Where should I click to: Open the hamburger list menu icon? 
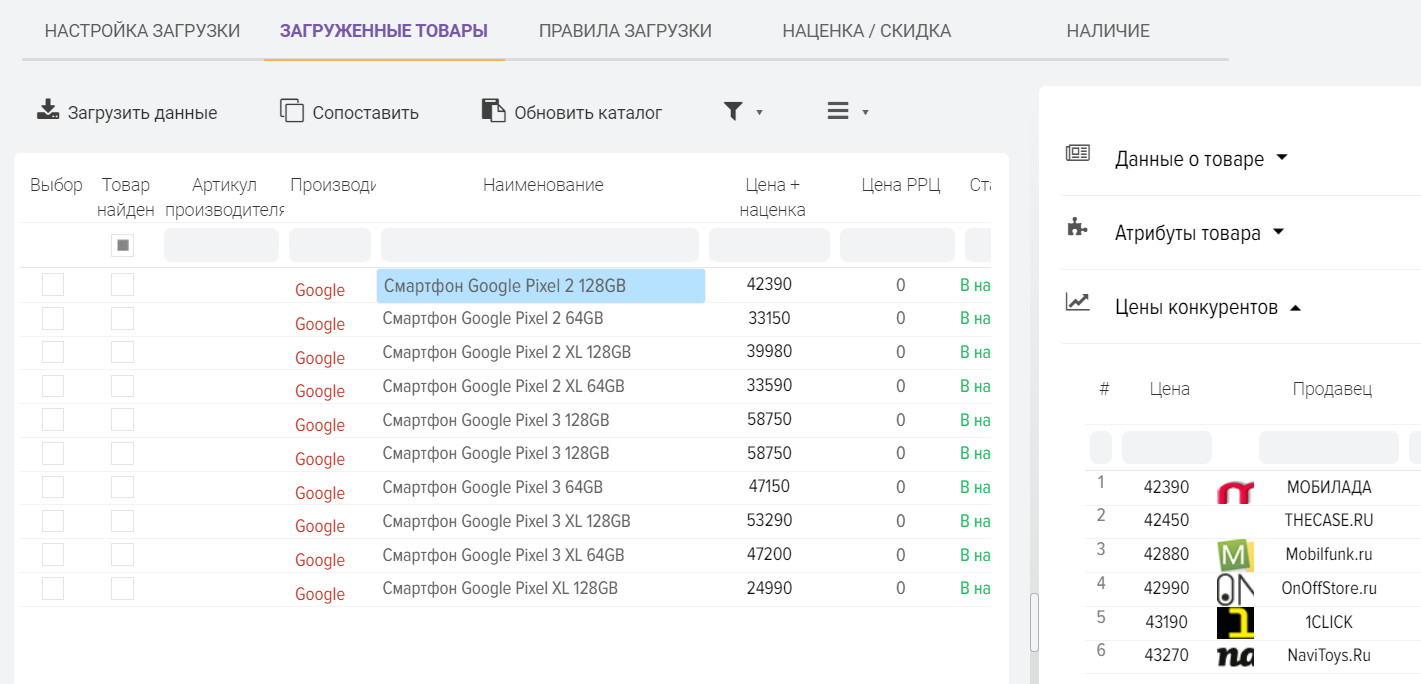coord(838,111)
